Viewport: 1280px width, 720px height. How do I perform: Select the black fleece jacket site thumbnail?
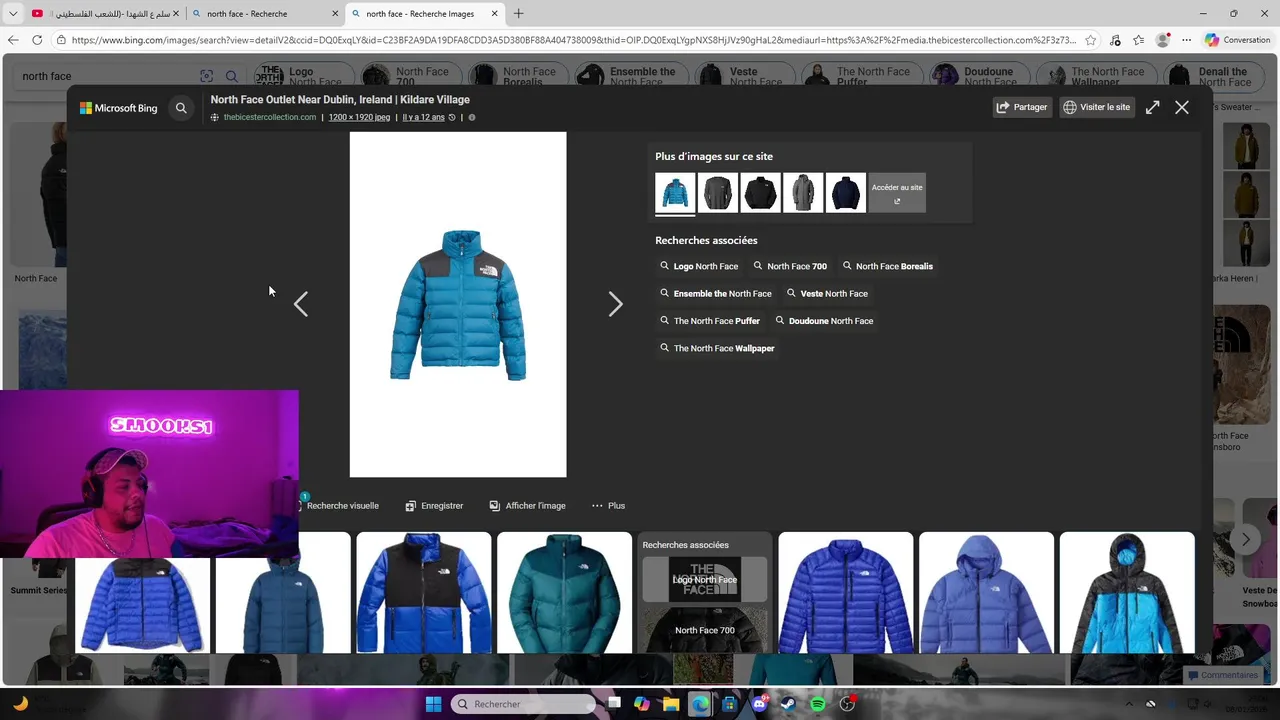tap(760, 192)
